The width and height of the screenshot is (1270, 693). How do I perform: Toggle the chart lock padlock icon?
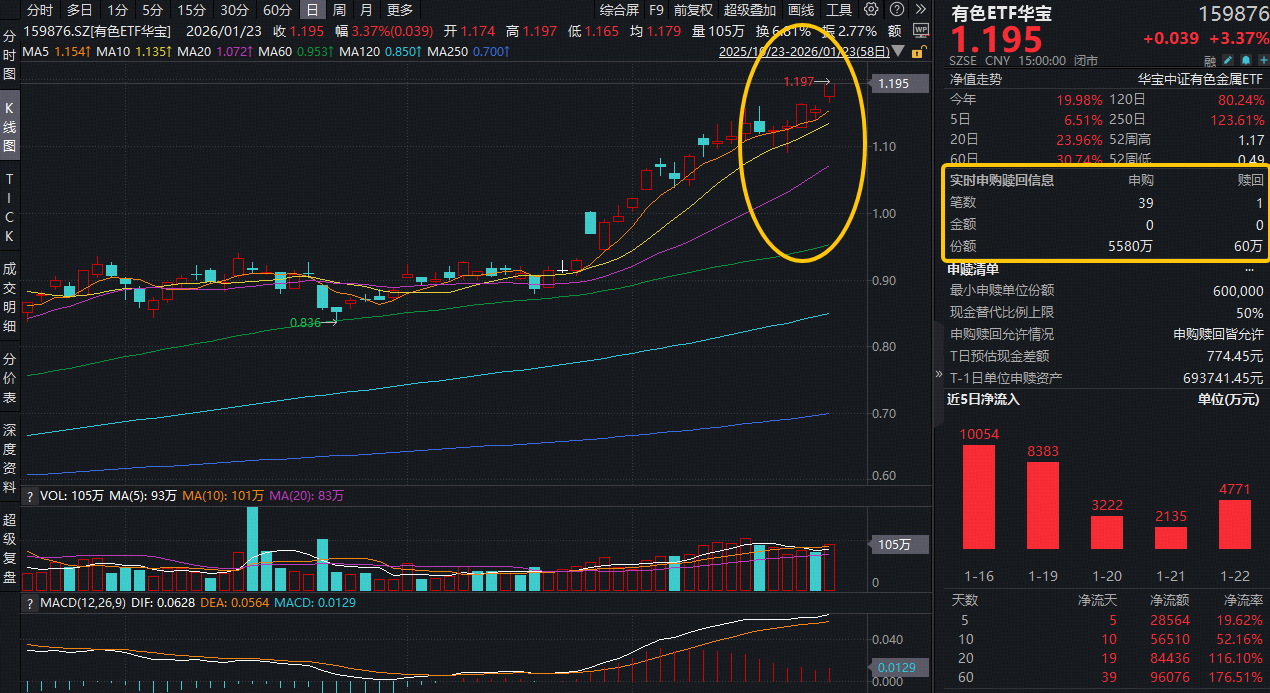pos(919,51)
